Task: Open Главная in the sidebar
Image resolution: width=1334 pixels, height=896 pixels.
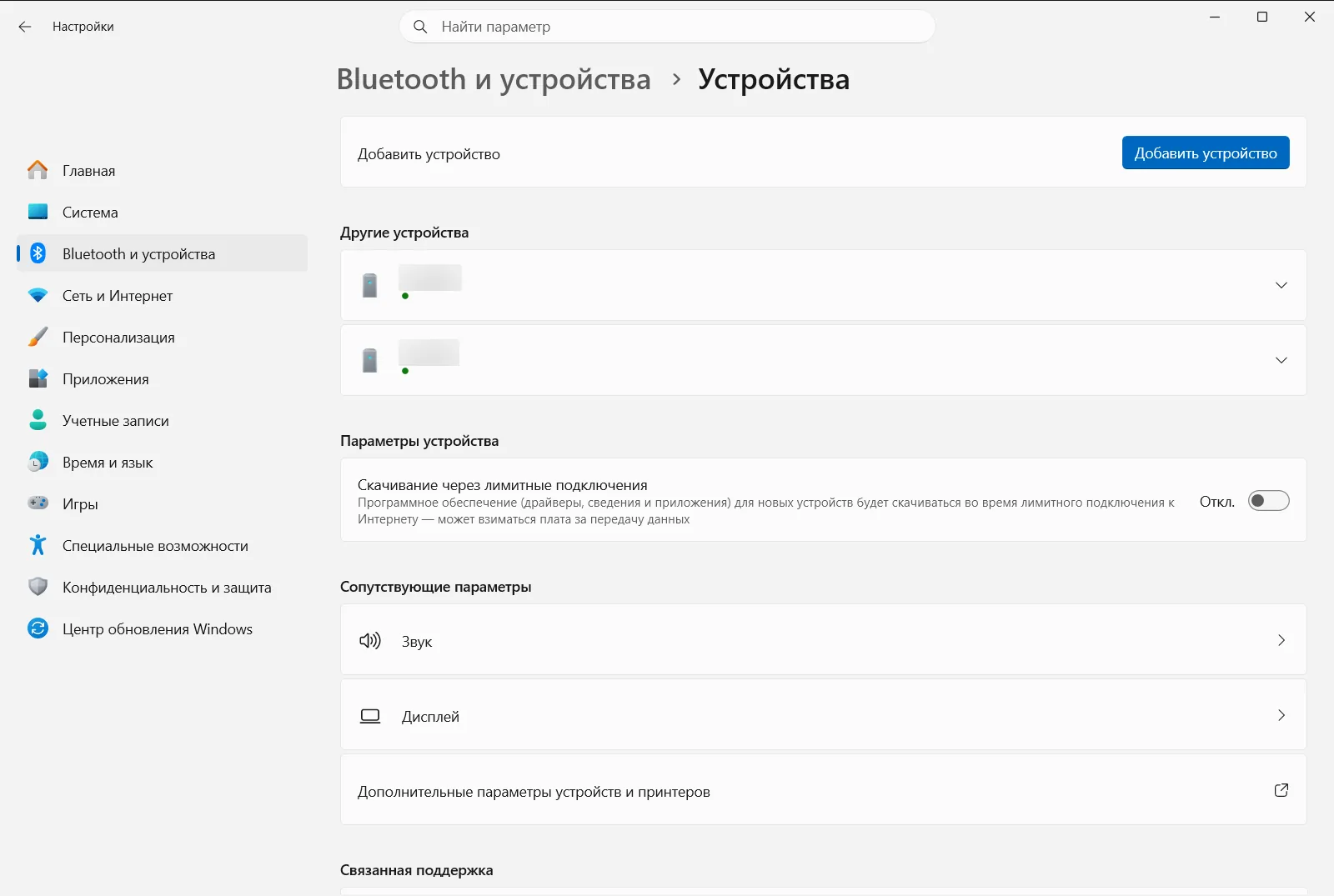Action: click(x=163, y=170)
